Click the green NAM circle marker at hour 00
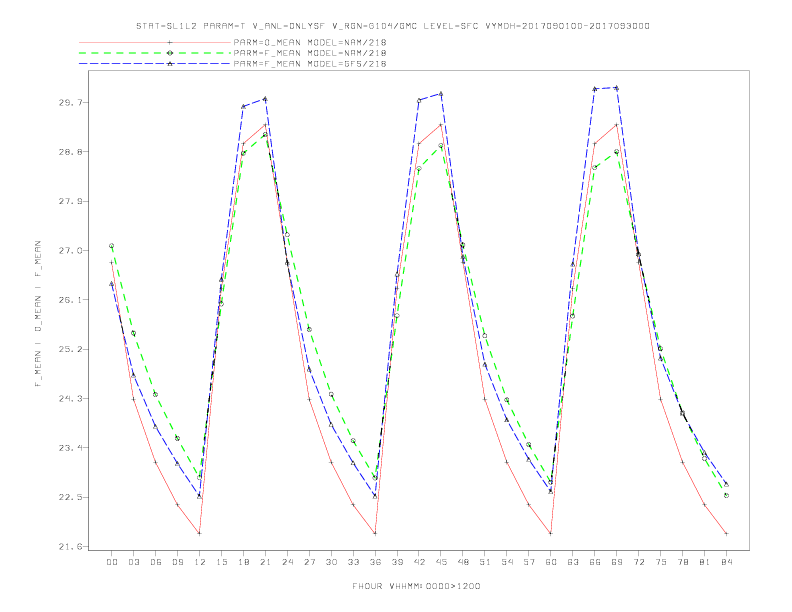The width and height of the screenshot is (792, 612). click(x=112, y=246)
